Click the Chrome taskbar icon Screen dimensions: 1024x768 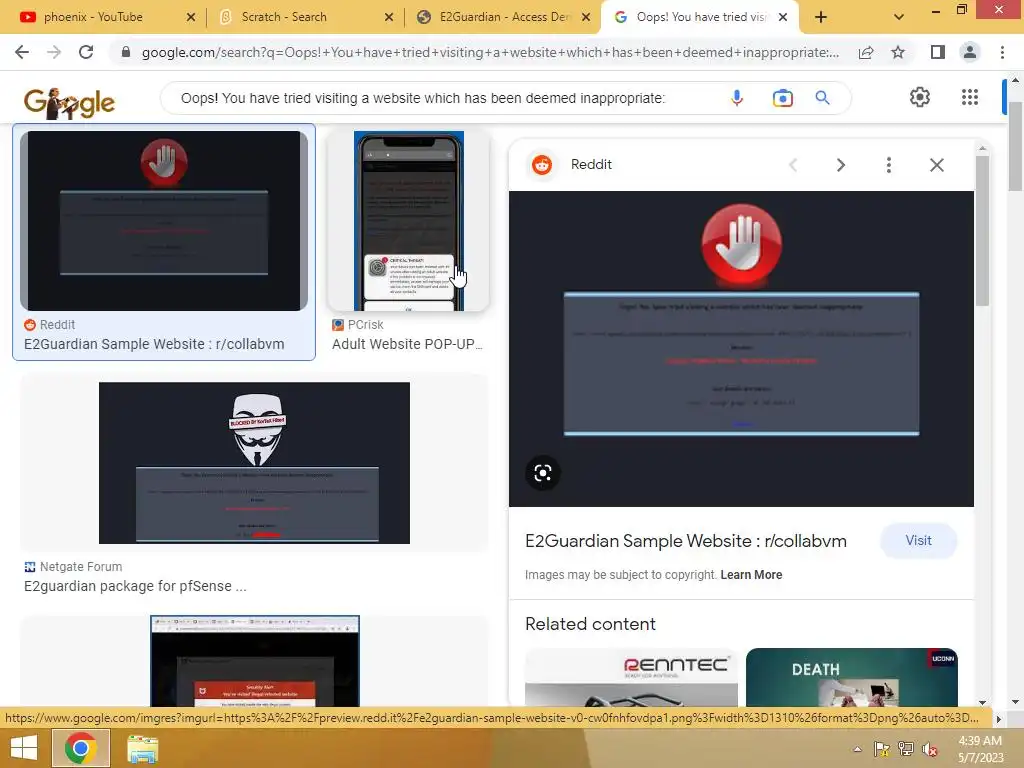80,748
